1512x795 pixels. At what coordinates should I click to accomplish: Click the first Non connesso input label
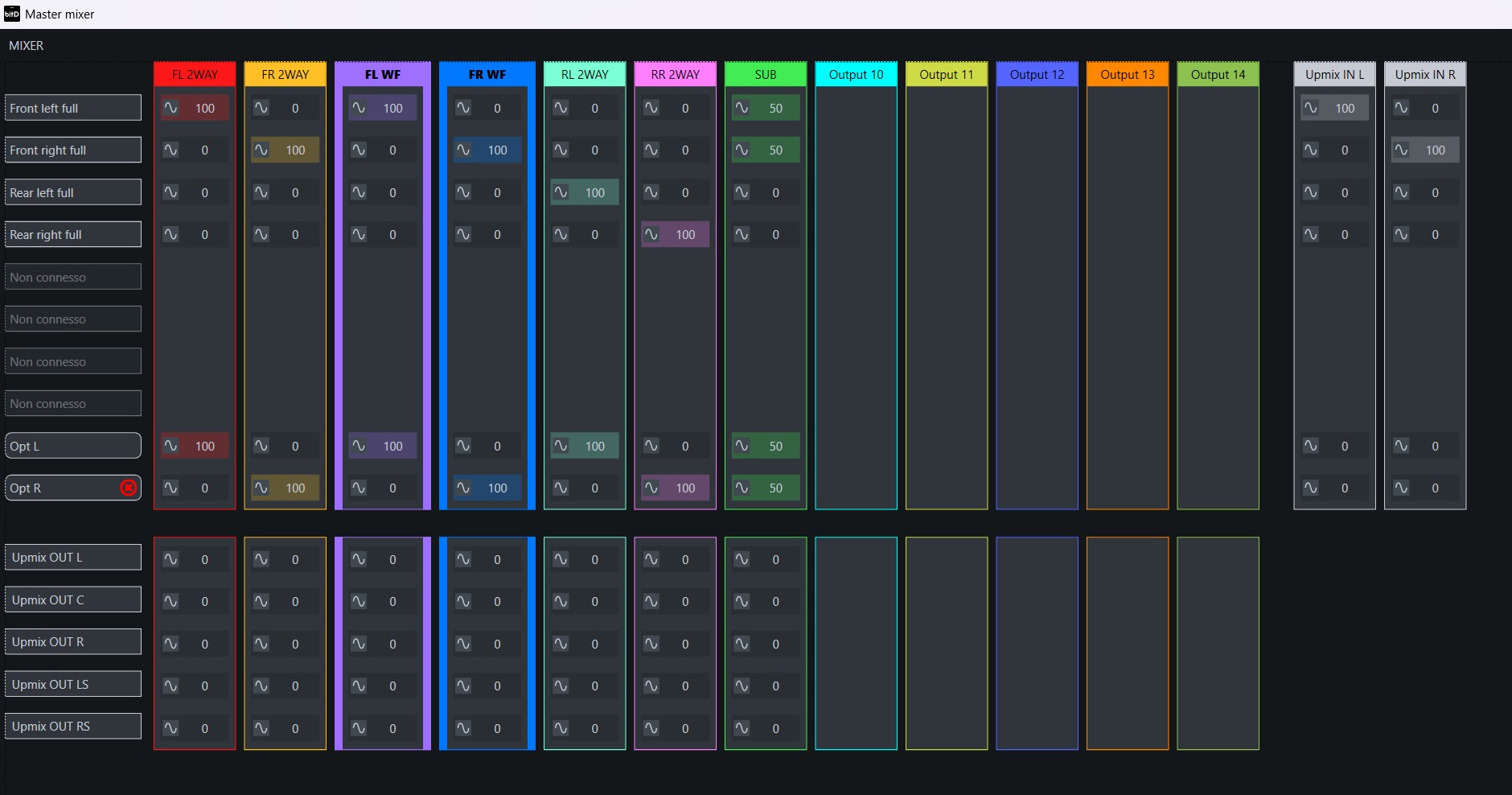click(73, 277)
